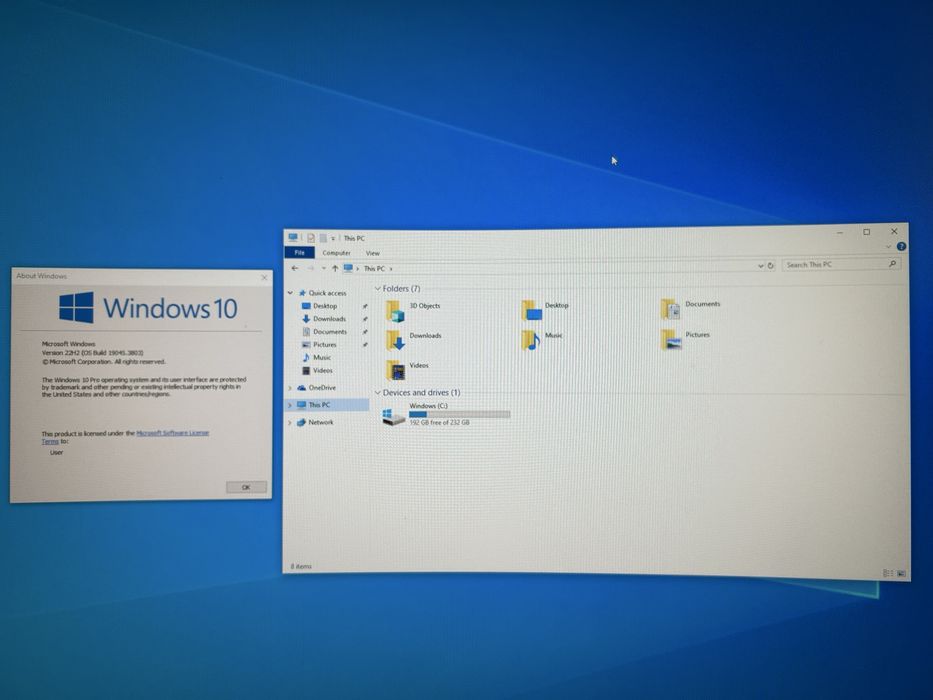Open Explorer Help question mark icon
This screenshot has height=700, width=933.
(x=901, y=246)
